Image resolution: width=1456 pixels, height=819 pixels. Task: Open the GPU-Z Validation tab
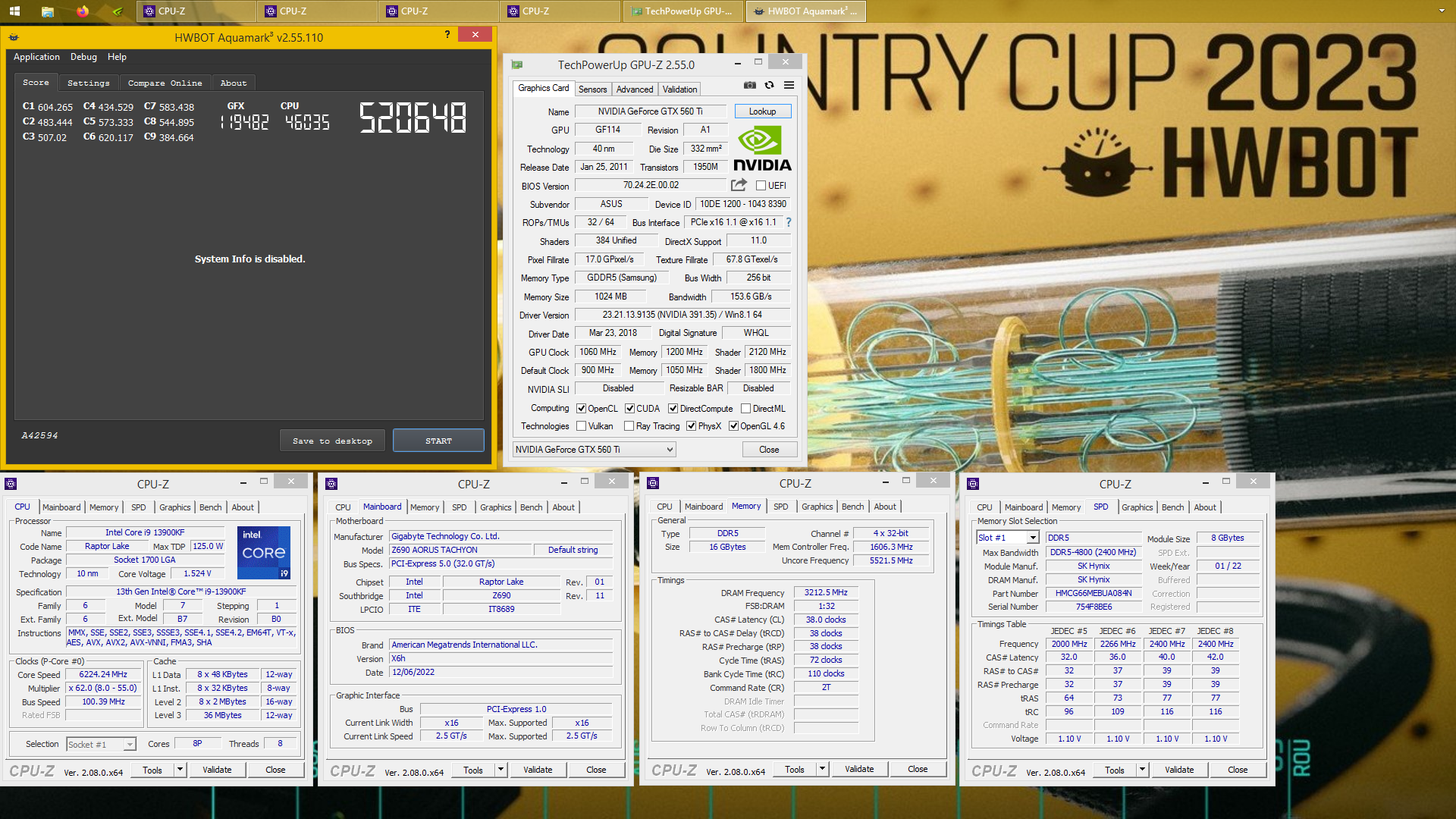point(679,89)
